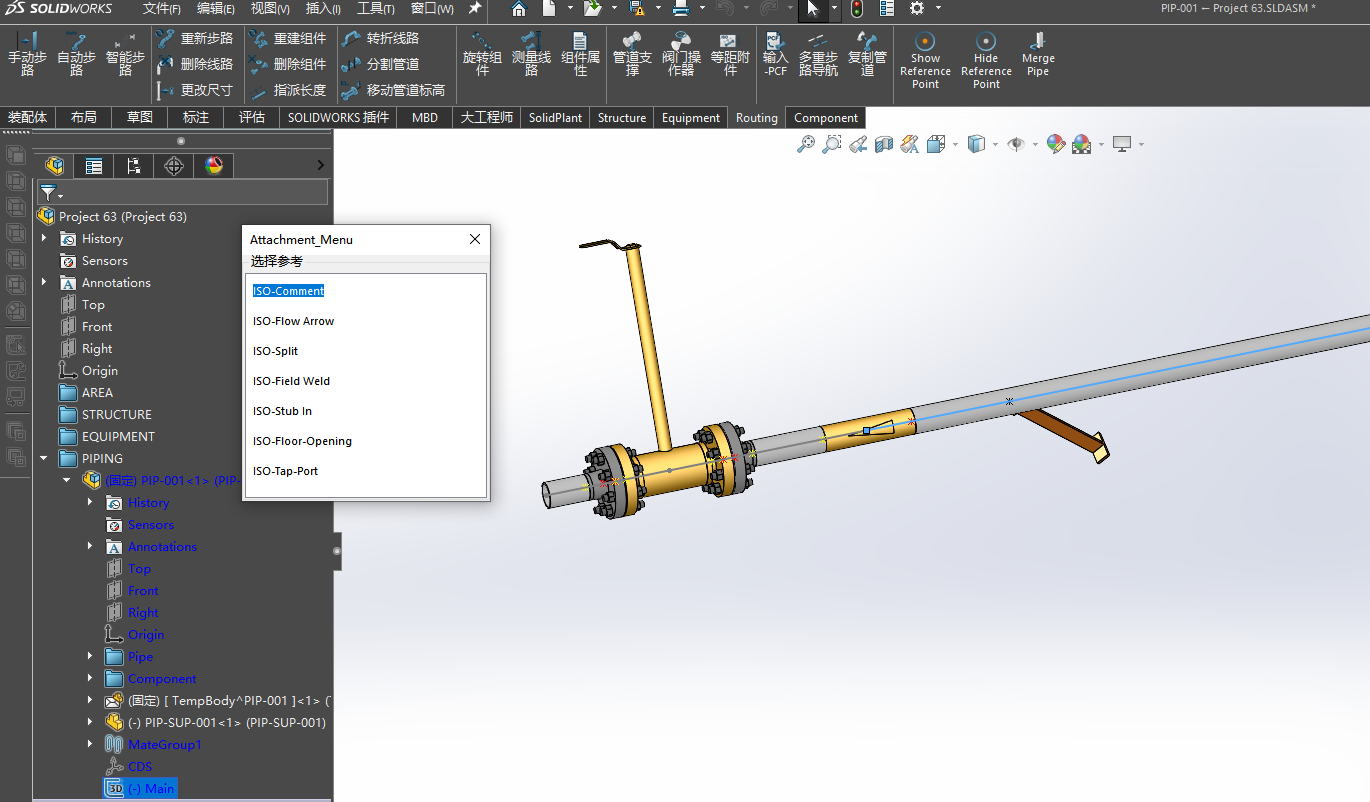Select the (-) Main 3D sketch item
Image resolution: width=1370 pixels, height=802 pixels.
click(140, 788)
